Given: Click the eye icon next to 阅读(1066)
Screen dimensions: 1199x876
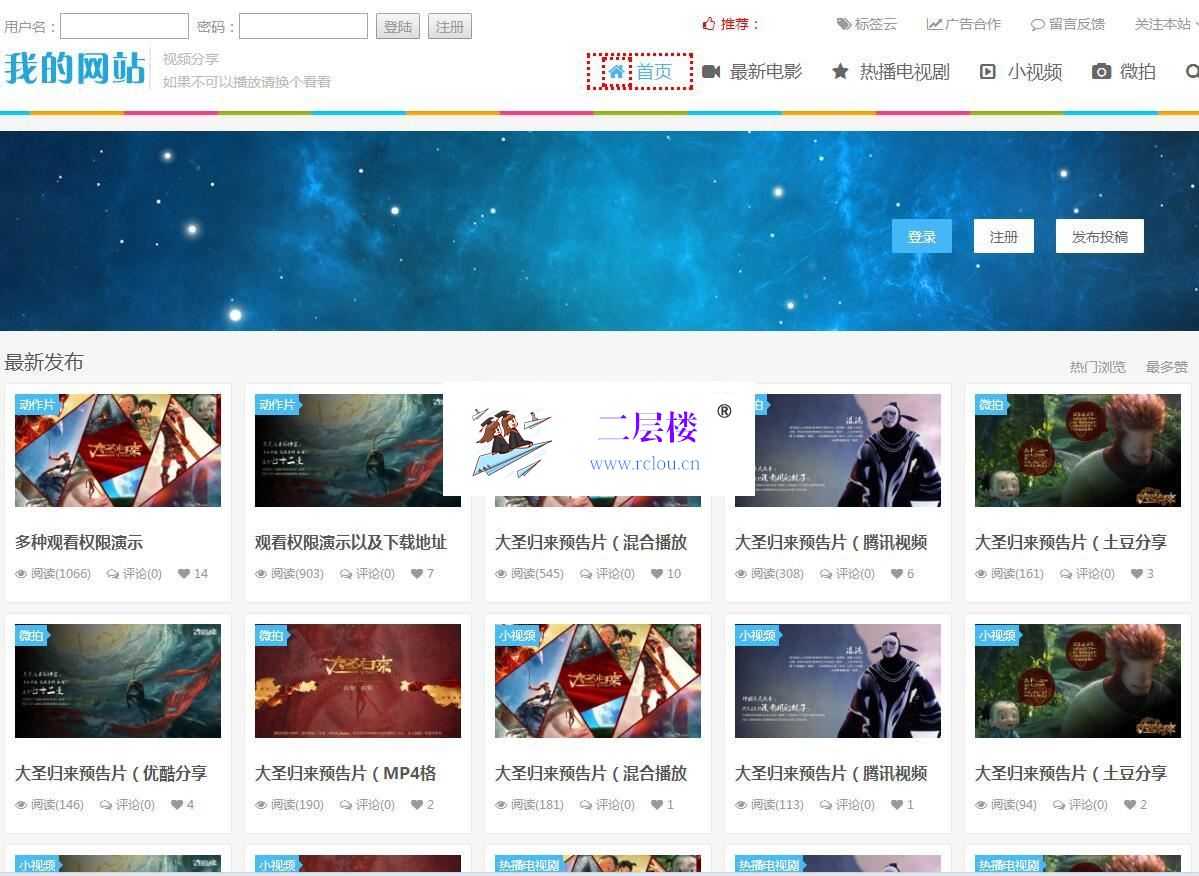Looking at the screenshot, I should point(21,573).
